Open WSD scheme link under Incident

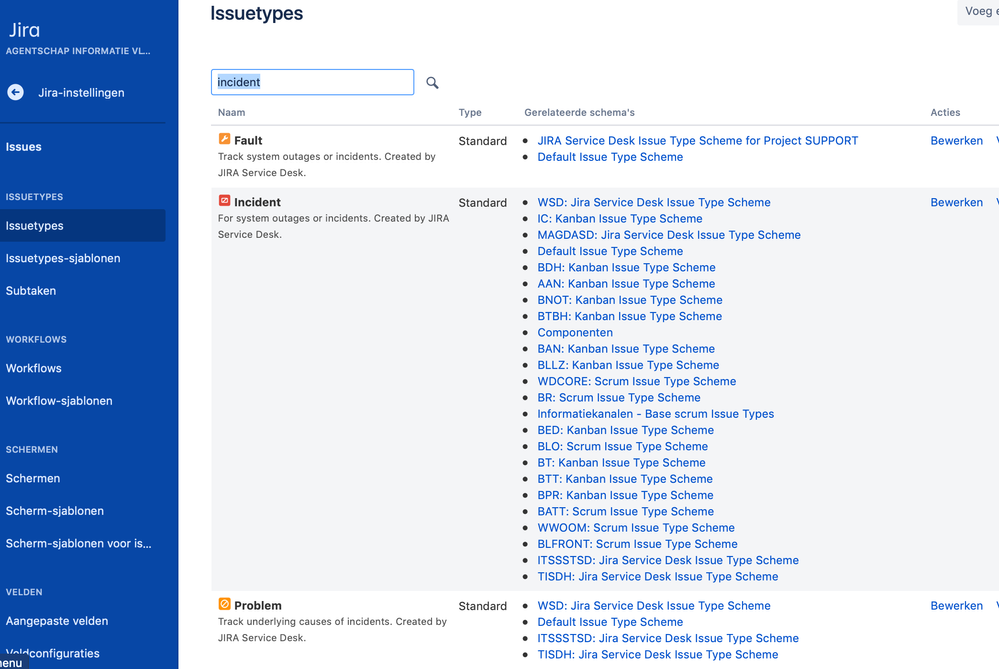tap(654, 203)
